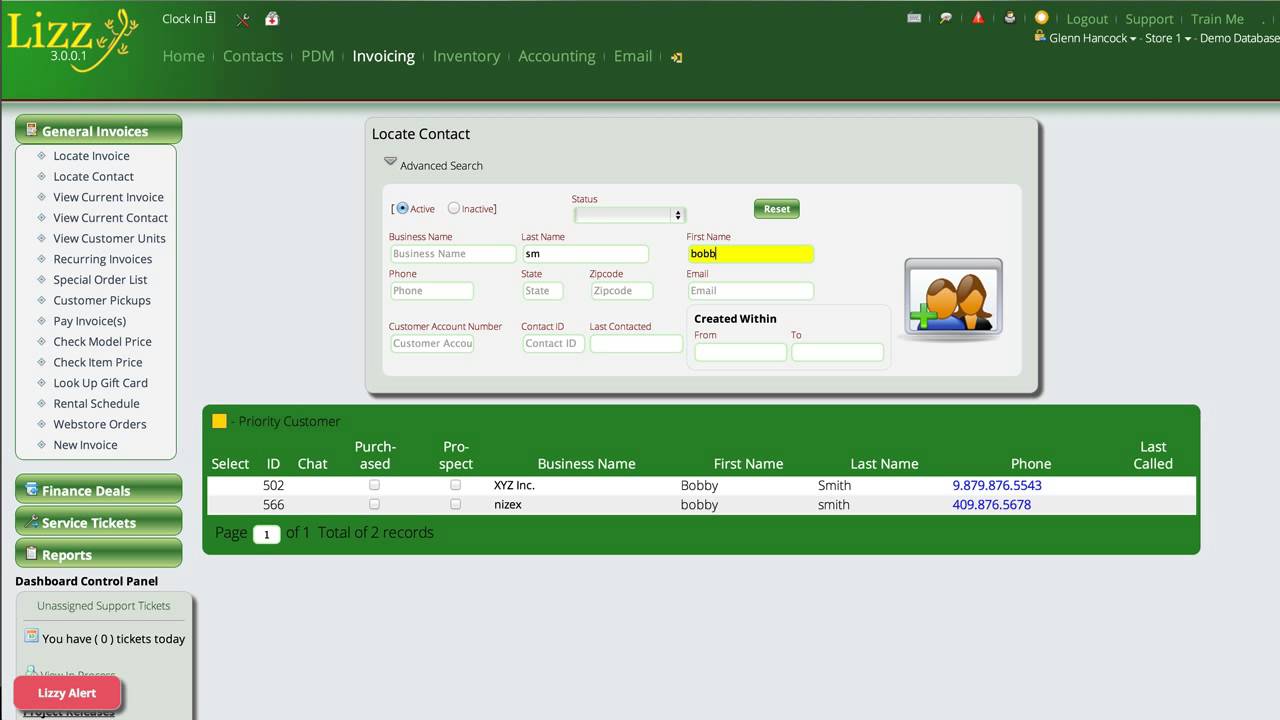Viewport: 1280px width, 720px height.
Task: Click the exit arrow icon after Email
Action: click(x=676, y=58)
